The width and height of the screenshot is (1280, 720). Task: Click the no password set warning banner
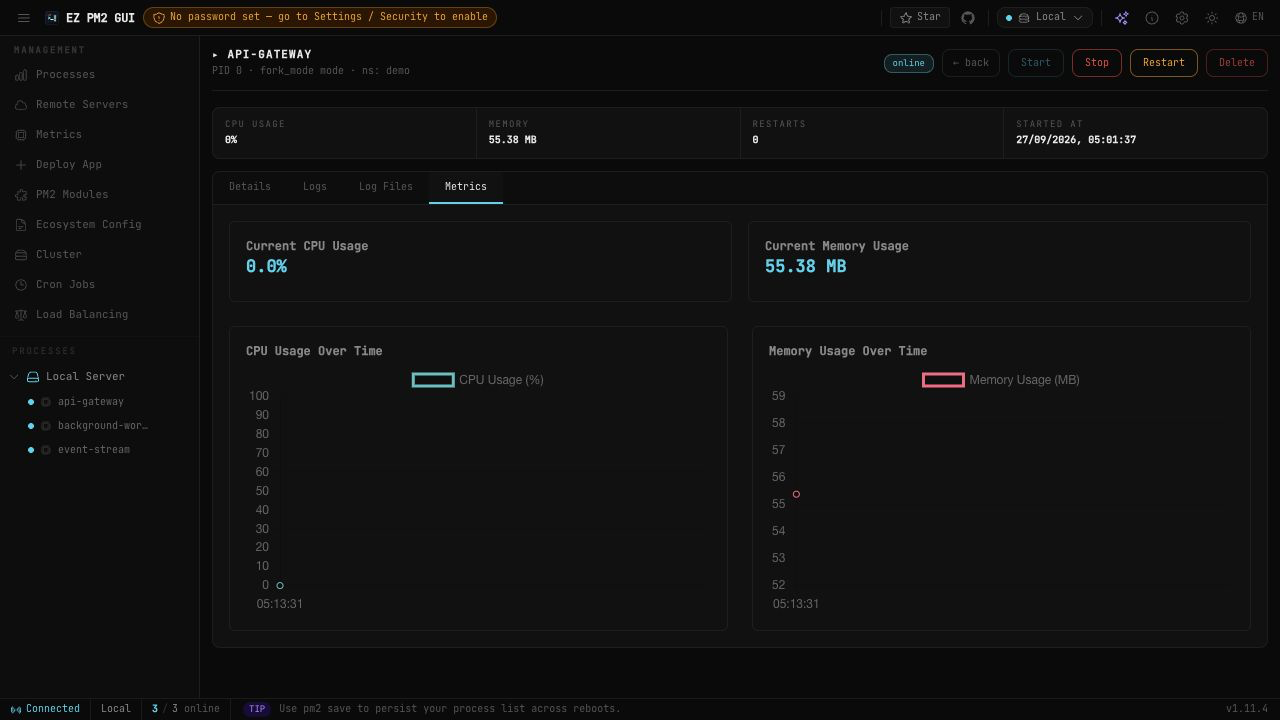click(x=320, y=17)
